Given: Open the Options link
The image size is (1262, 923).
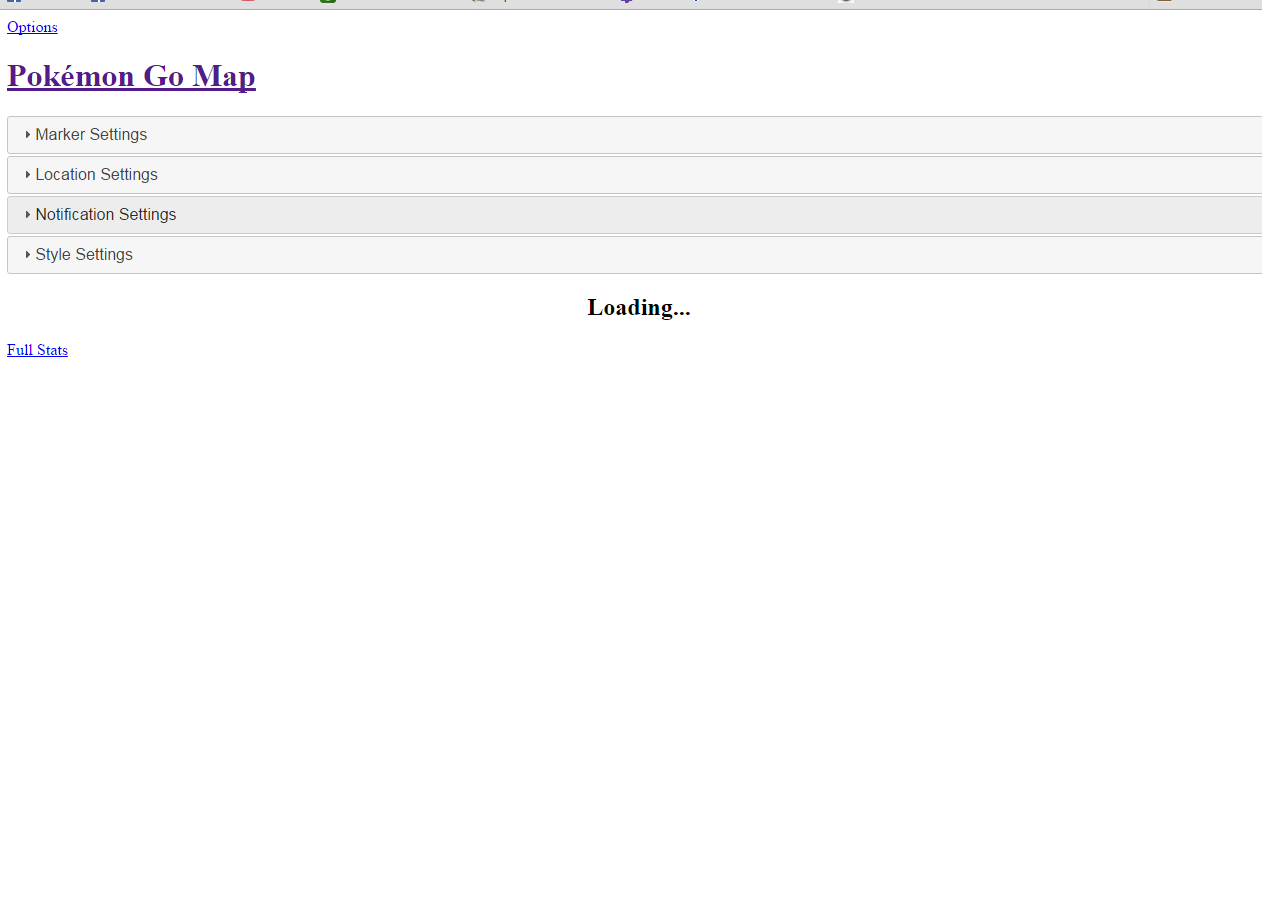Looking at the screenshot, I should (x=32, y=27).
